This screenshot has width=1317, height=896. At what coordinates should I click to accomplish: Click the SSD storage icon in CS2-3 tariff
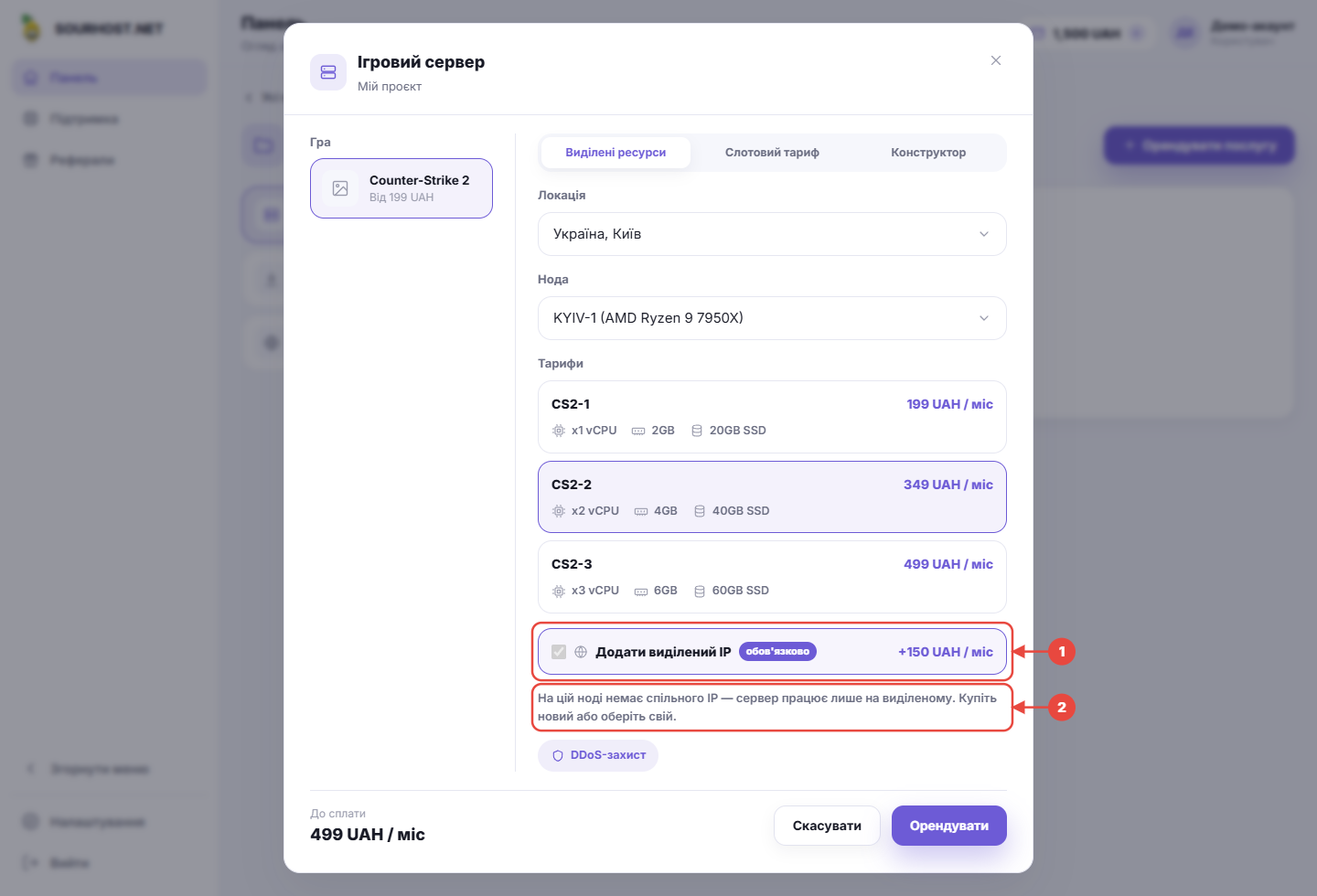(x=700, y=592)
